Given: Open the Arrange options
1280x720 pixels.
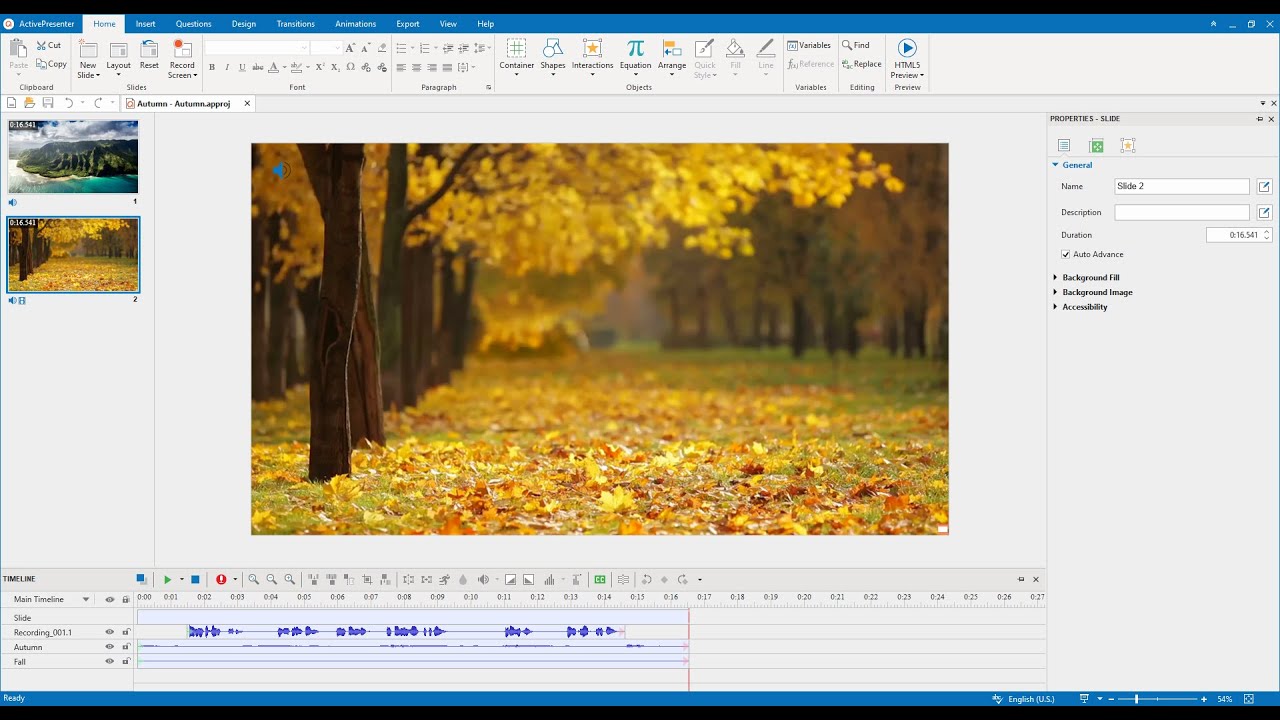Looking at the screenshot, I should coord(672,58).
